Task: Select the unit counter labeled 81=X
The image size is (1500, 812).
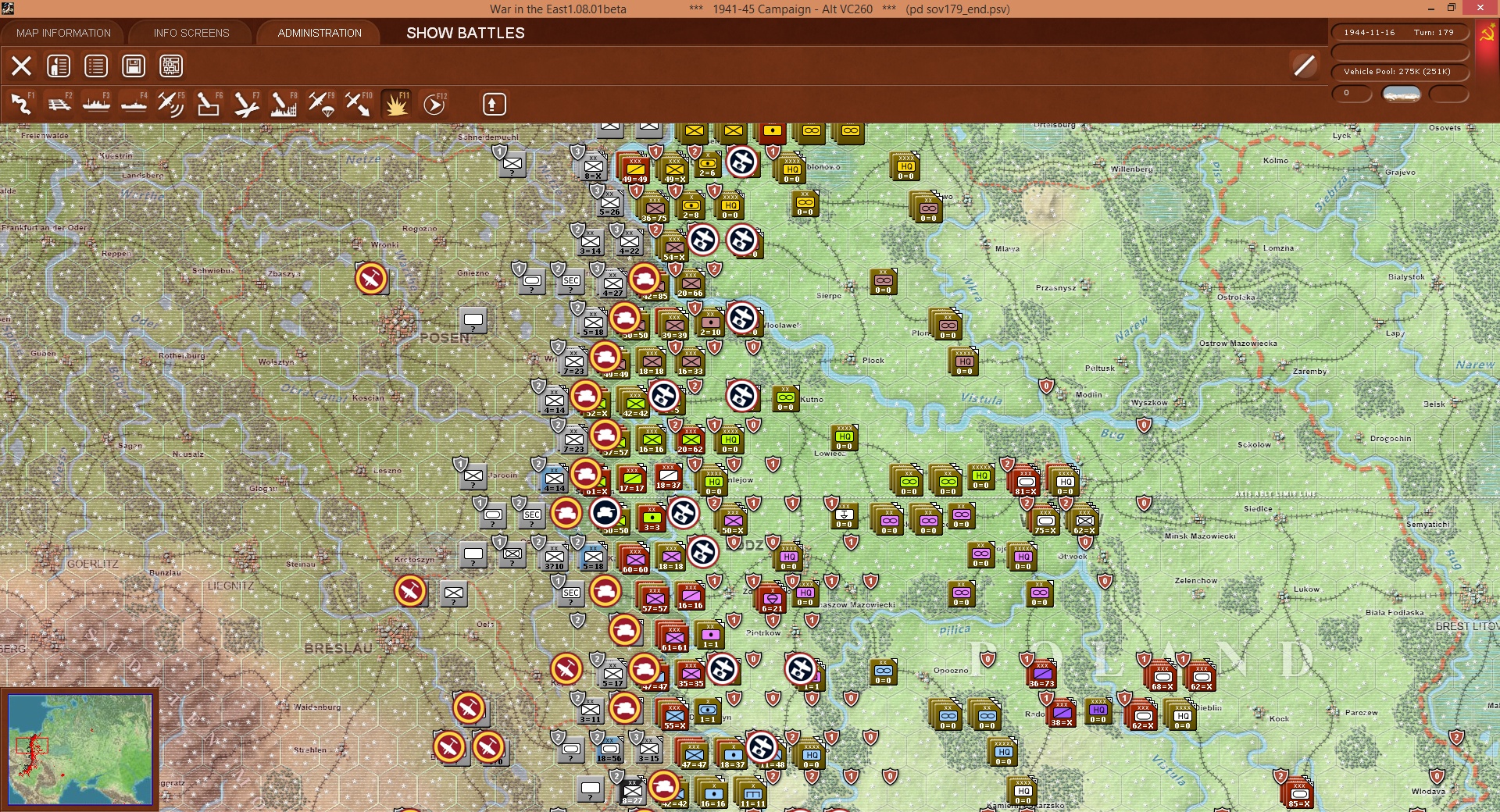Action: (1026, 481)
